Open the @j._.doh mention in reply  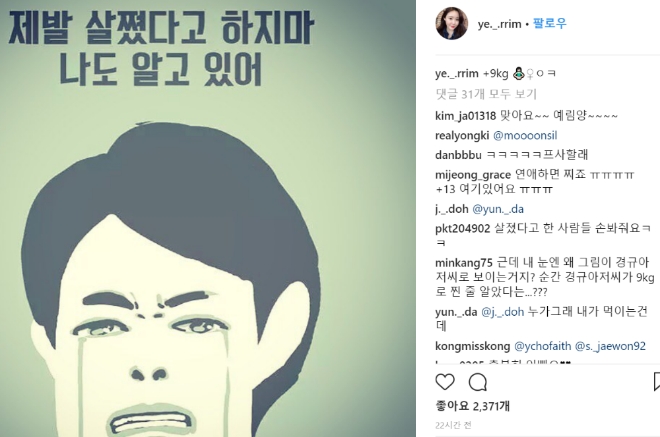point(503,312)
